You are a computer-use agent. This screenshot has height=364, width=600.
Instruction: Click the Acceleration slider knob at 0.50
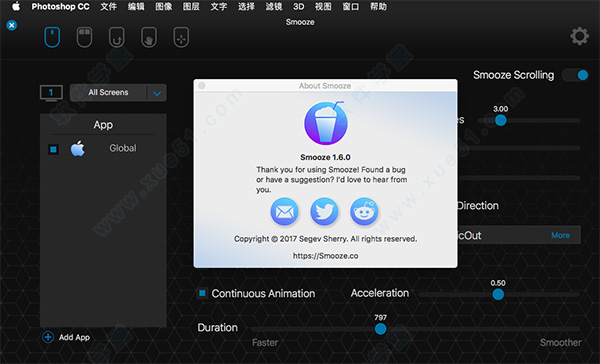[498, 294]
